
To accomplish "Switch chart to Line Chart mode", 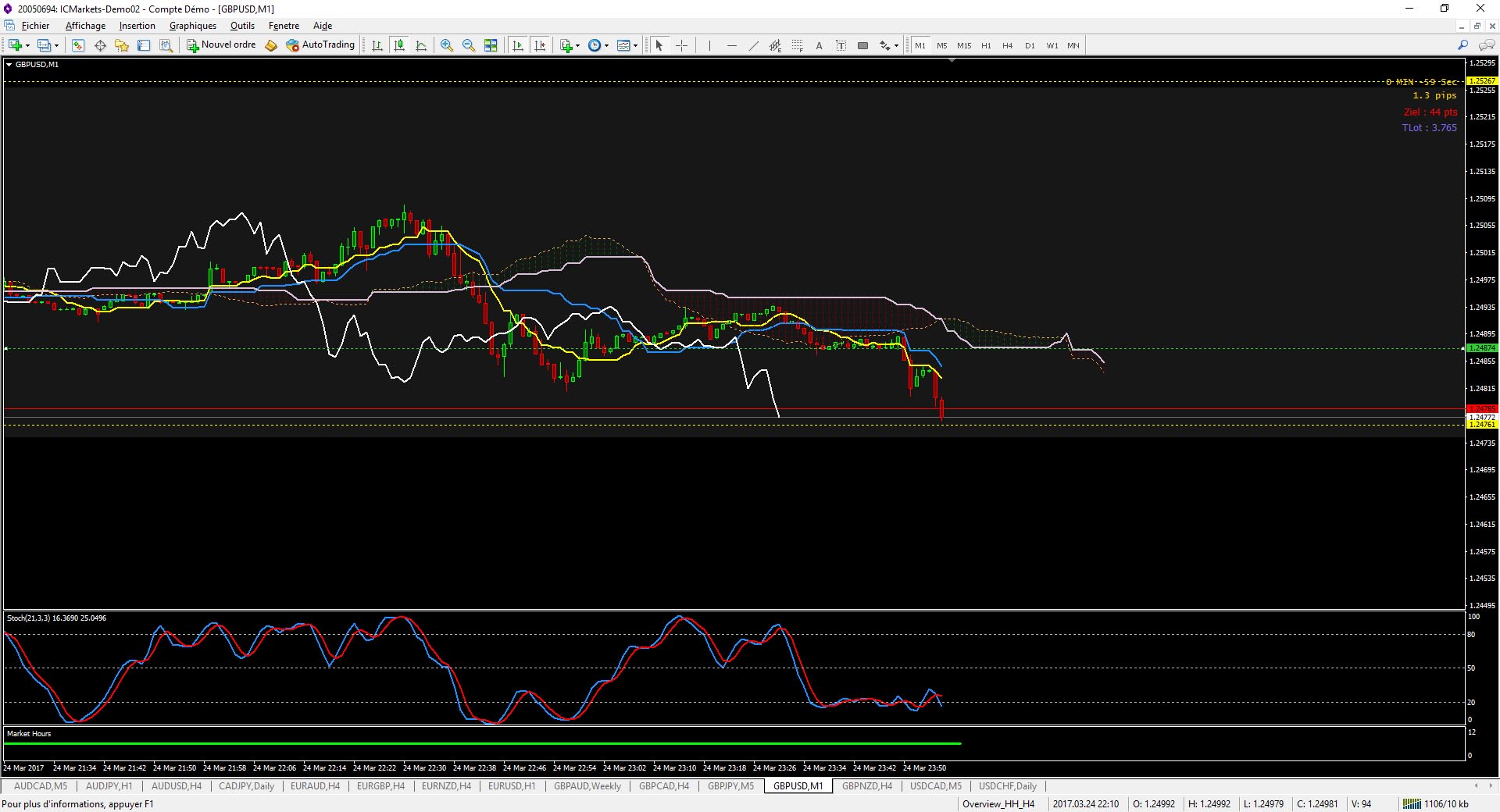I will point(421,45).
